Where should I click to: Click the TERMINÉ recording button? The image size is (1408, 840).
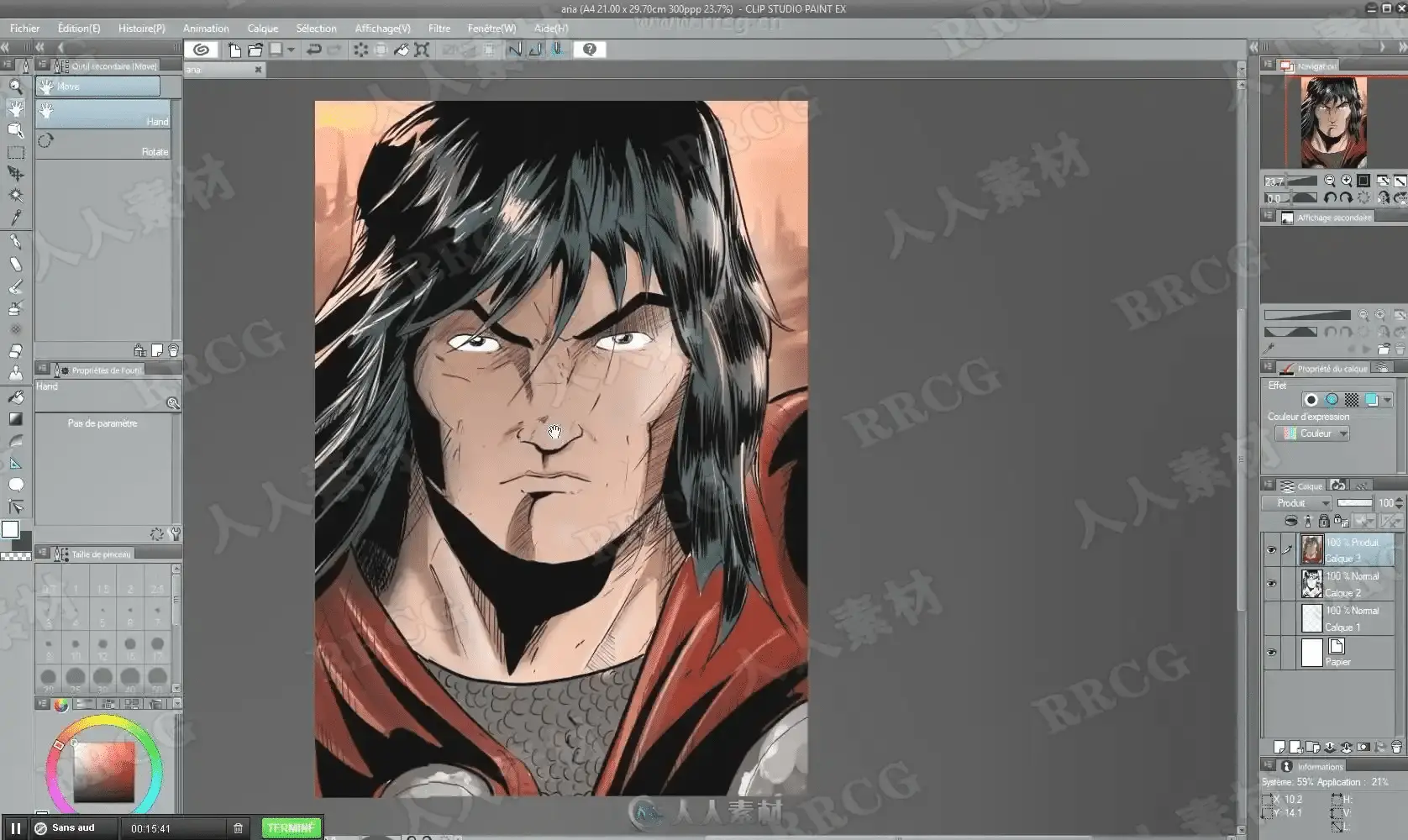[x=291, y=828]
